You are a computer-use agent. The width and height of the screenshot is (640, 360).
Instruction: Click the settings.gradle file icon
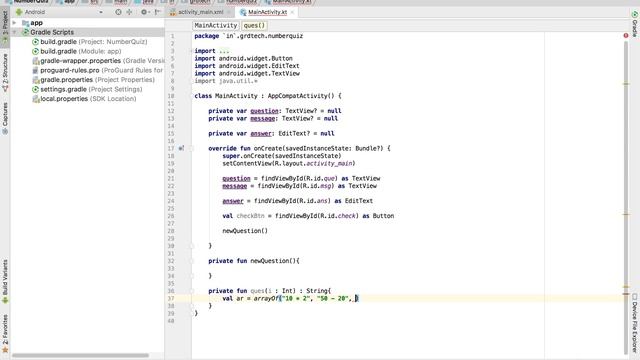(x=36, y=89)
